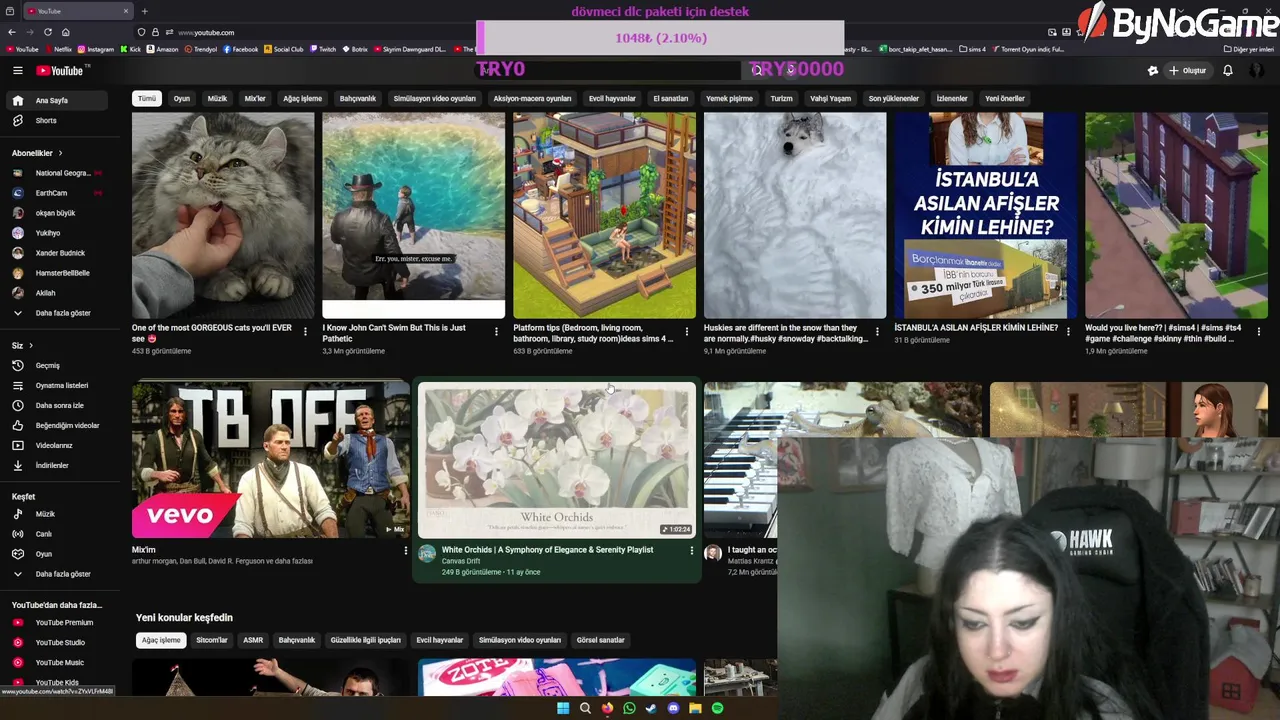The width and height of the screenshot is (1280, 720).
Task: Open Spotify from the taskbar
Action: (x=717, y=708)
